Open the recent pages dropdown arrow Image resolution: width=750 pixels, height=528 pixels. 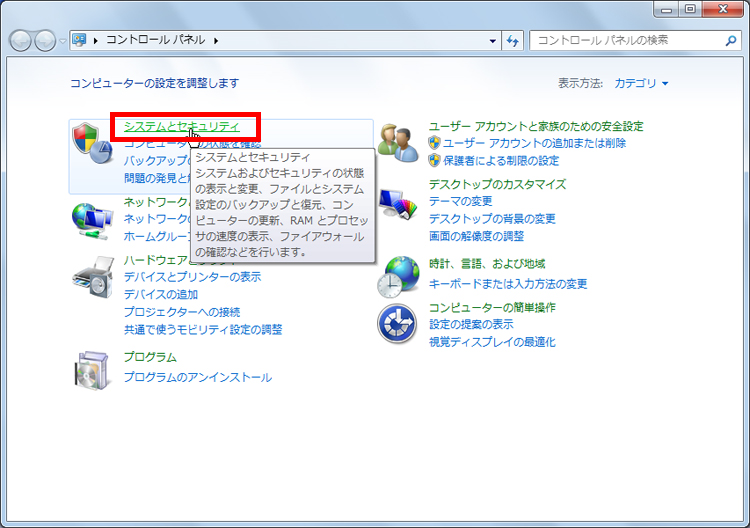[x=62, y=41]
